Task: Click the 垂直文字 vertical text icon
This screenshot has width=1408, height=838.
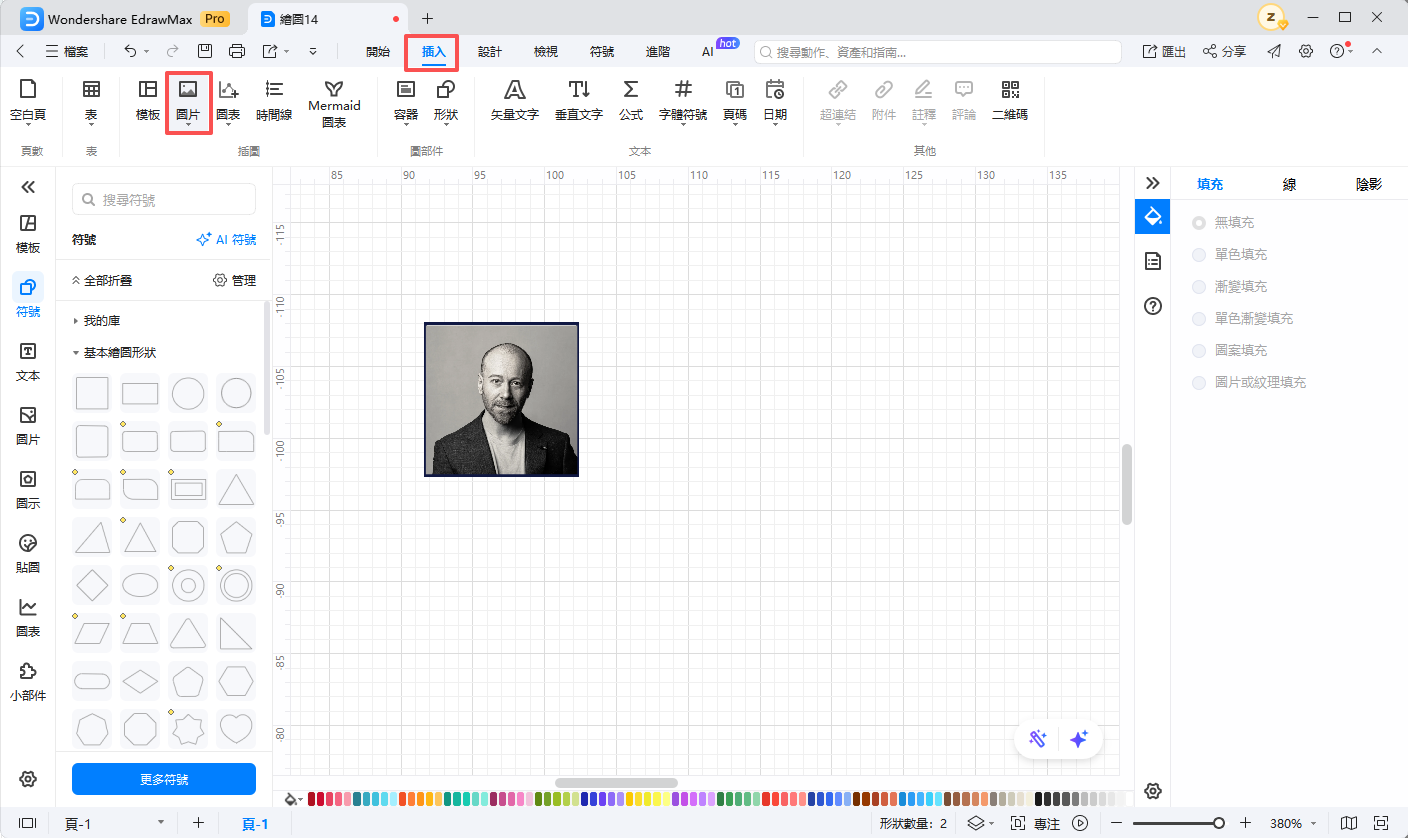Action: (579, 100)
